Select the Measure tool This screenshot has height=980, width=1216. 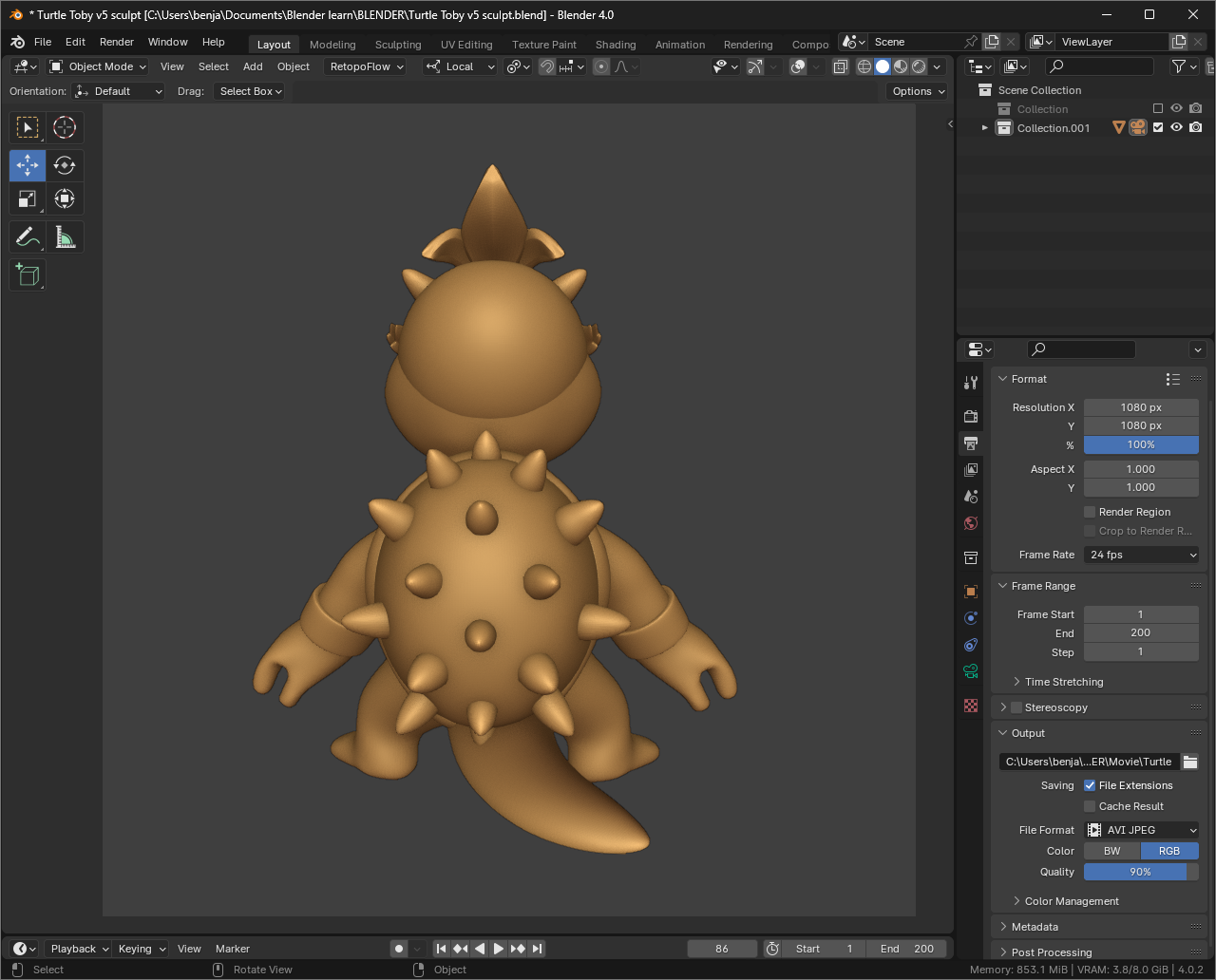tap(65, 236)
